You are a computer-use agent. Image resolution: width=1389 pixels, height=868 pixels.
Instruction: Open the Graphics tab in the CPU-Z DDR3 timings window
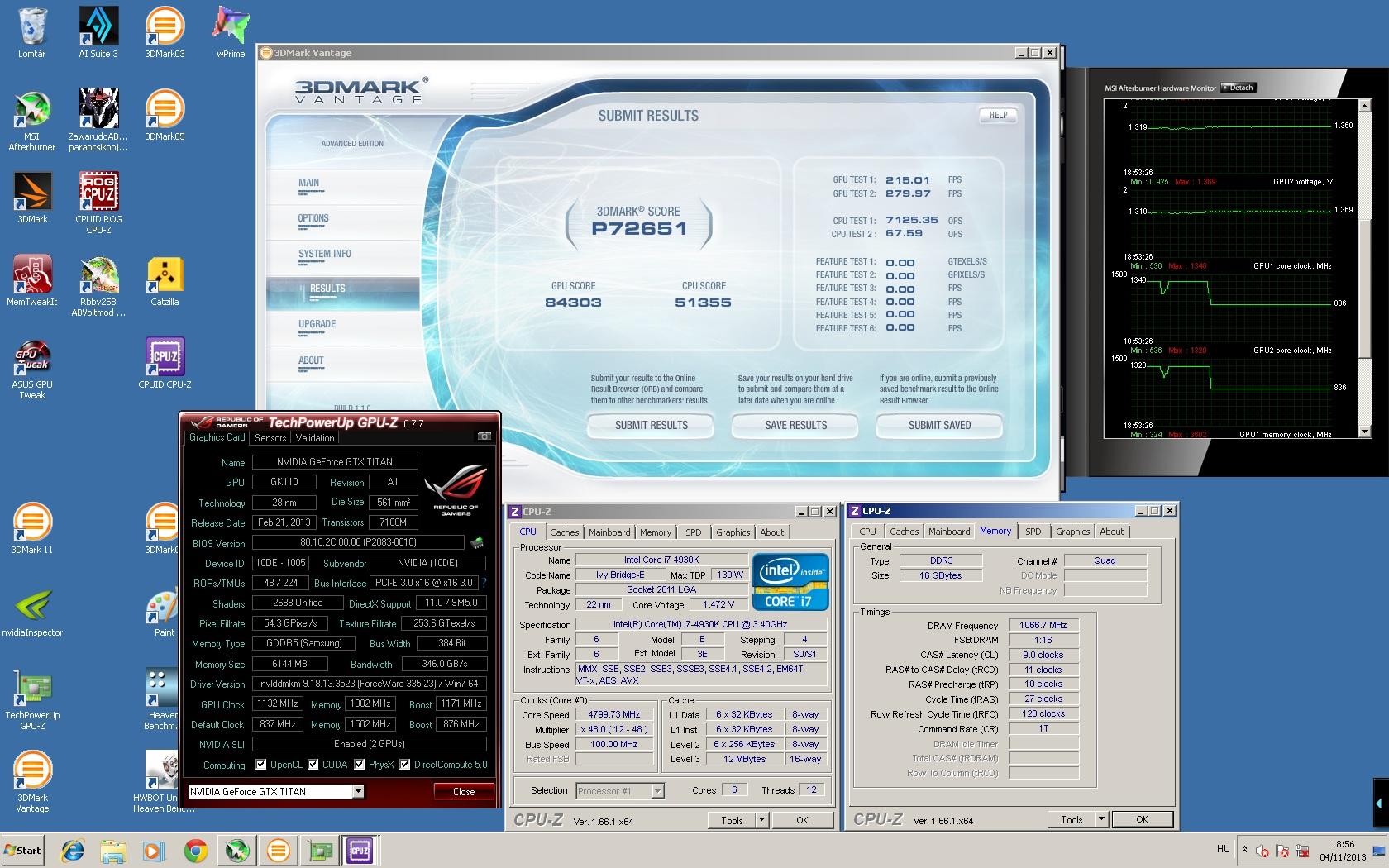pos(1073,532)
